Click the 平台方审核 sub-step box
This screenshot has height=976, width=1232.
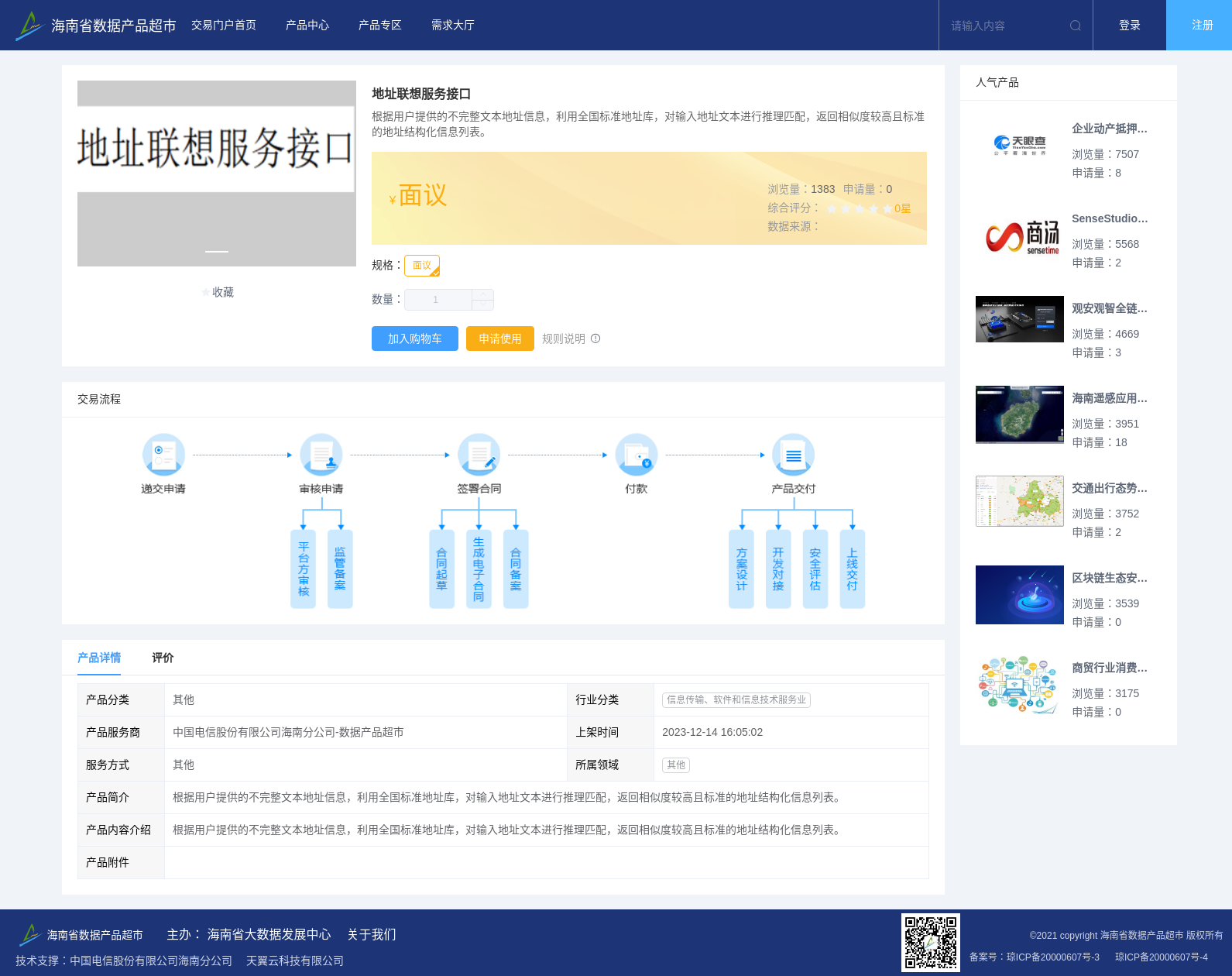click(x=304, y=569)
